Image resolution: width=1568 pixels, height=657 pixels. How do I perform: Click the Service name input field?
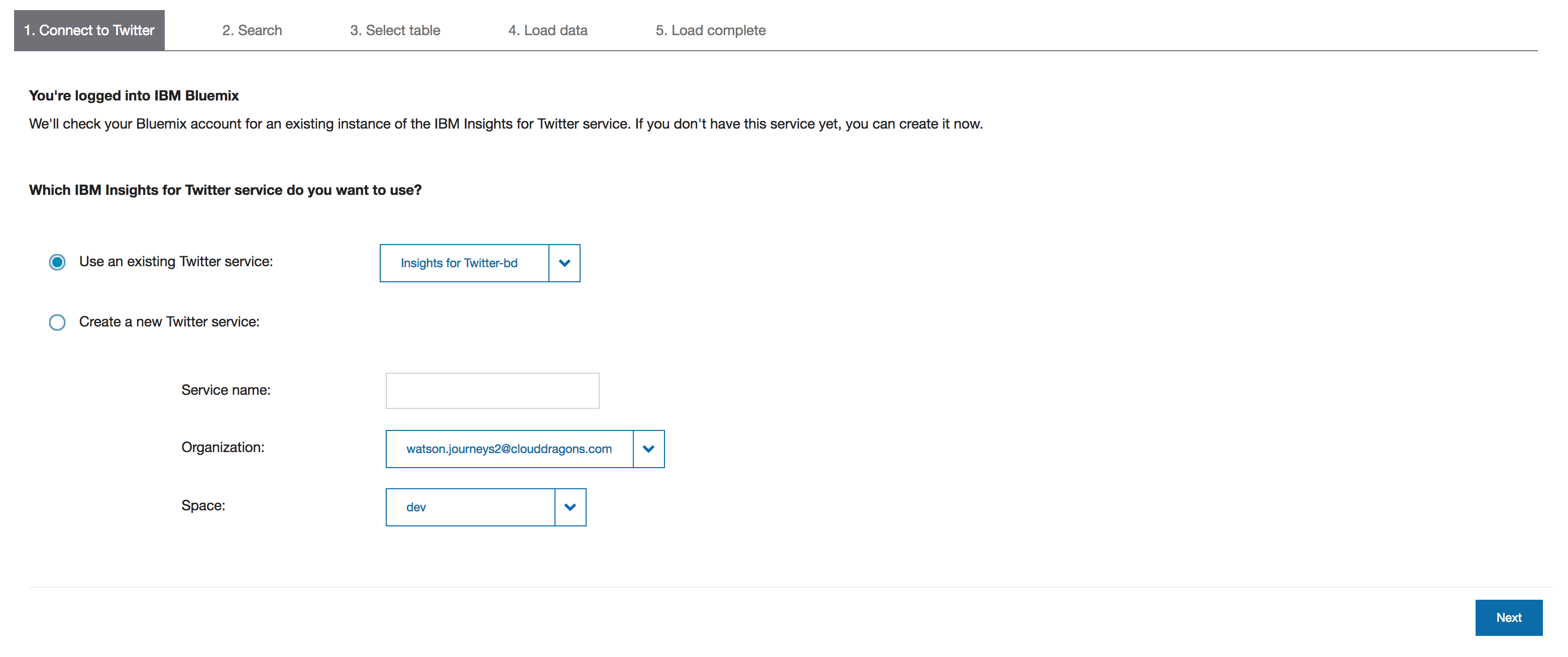492,390
